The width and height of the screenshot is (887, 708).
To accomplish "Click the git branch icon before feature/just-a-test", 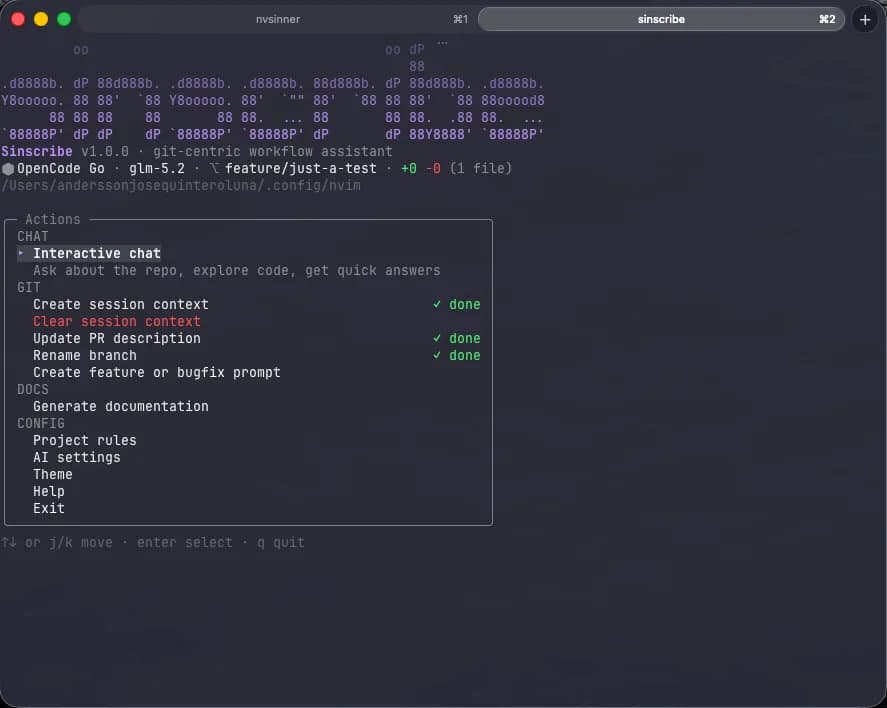I will click(214, 169).
